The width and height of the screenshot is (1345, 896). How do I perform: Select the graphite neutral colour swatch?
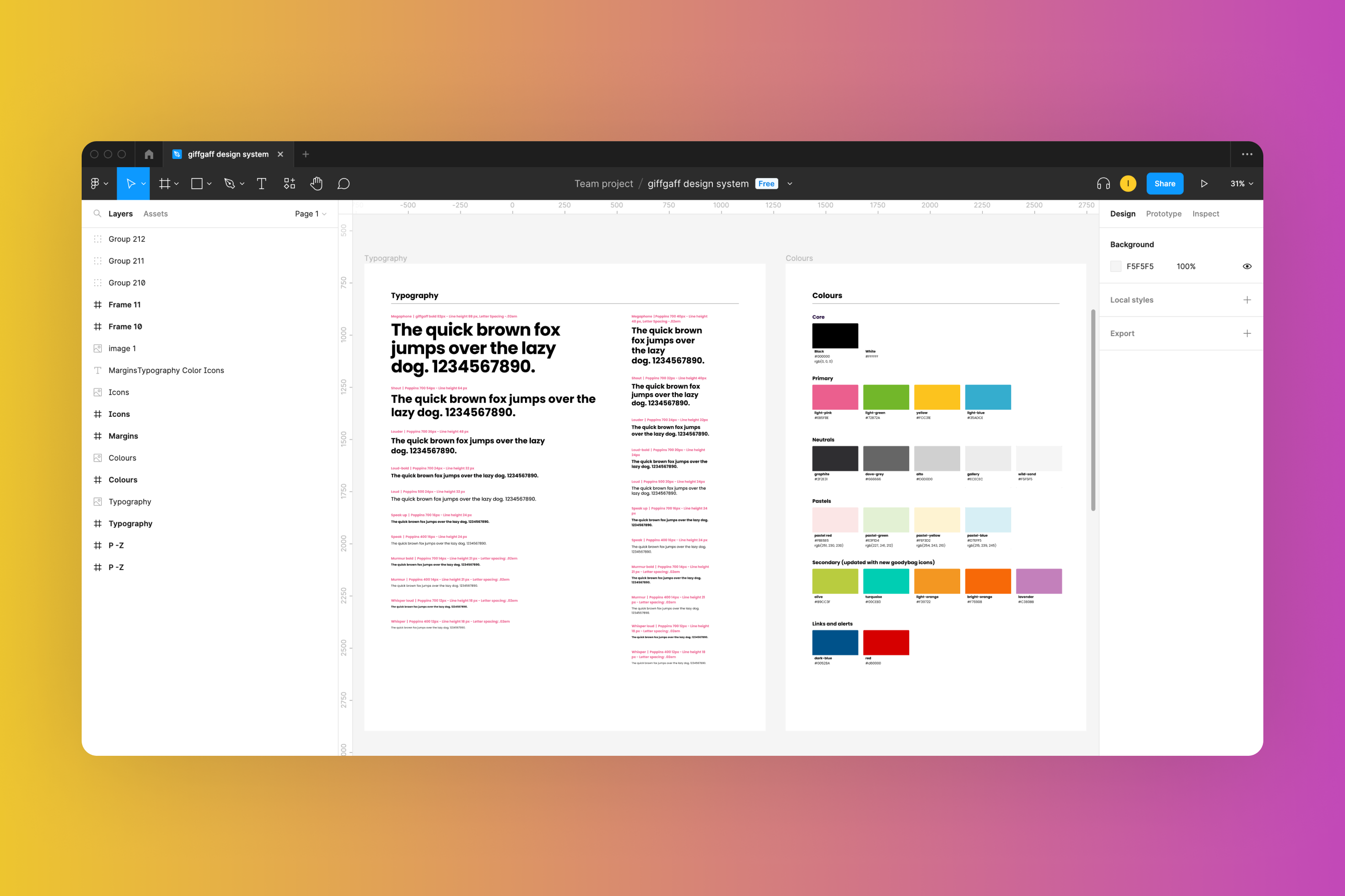click(834, 458)
